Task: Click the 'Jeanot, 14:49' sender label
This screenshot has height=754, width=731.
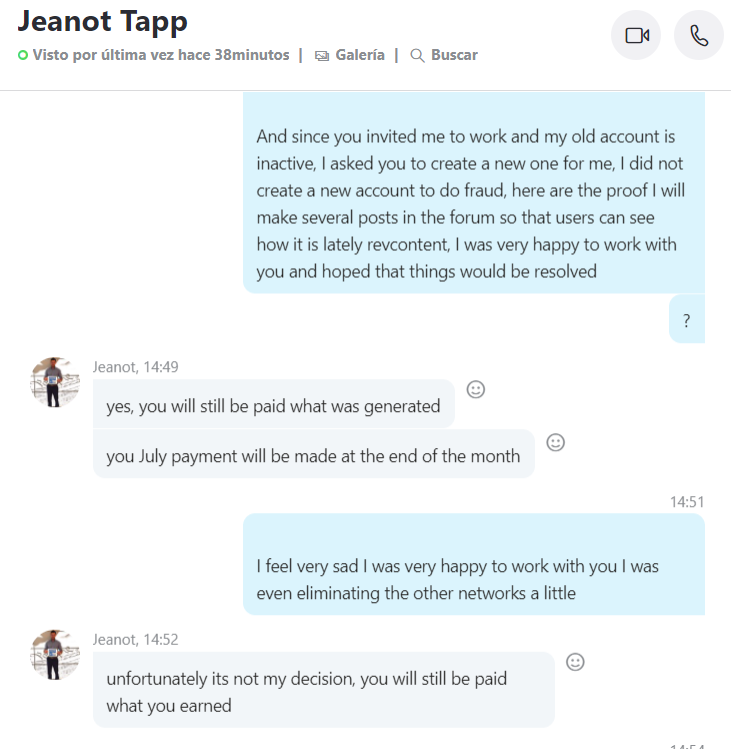Action: pos(136,367)
